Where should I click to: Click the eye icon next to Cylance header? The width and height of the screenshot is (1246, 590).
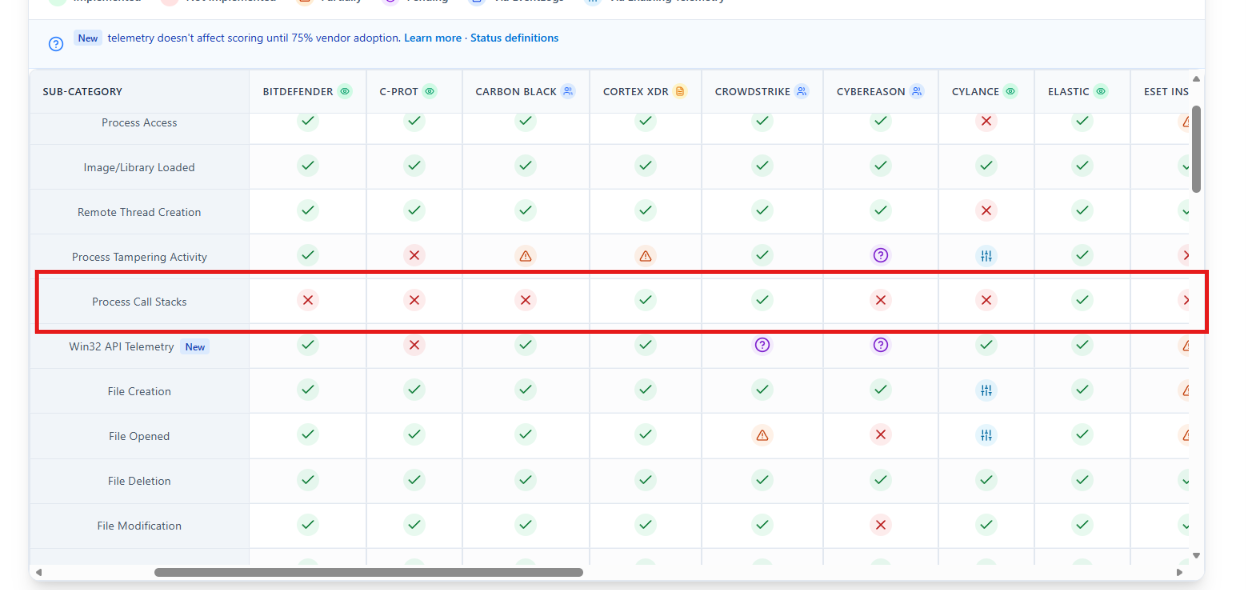1011,91
